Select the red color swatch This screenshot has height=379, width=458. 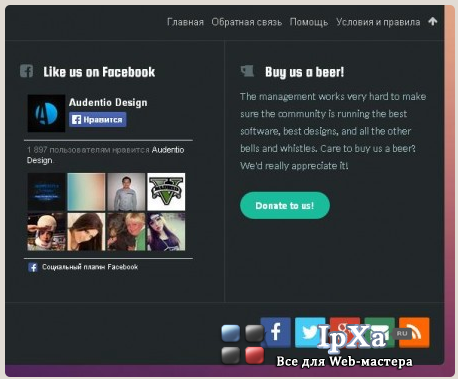pyautogui.click(x=254, y=355)
